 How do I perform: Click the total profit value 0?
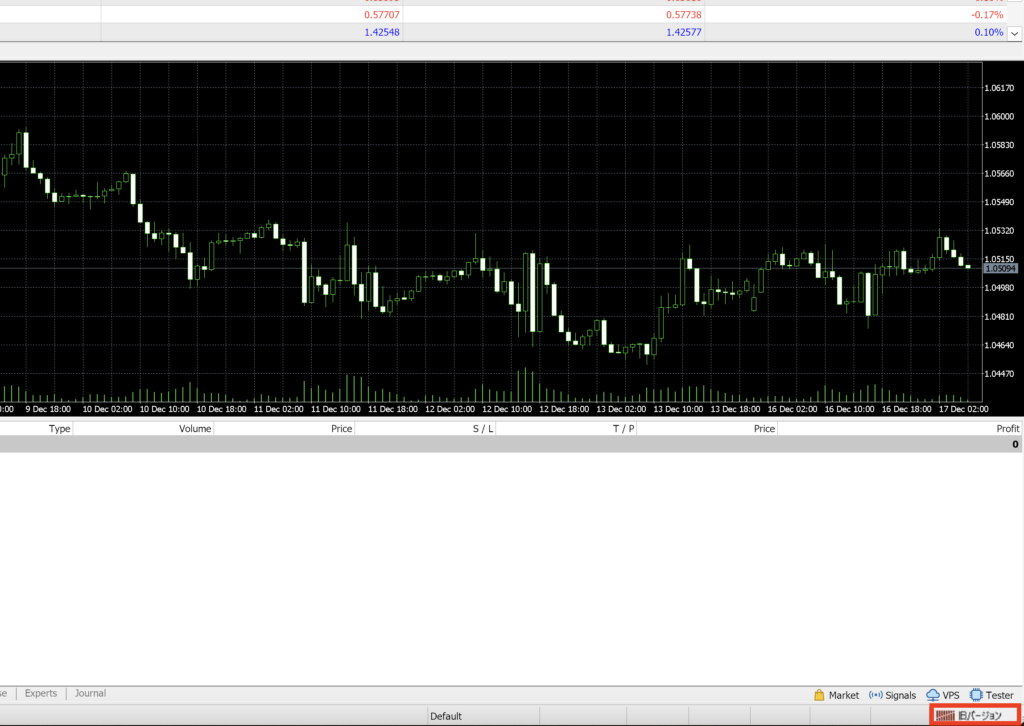coord(1015,444)
